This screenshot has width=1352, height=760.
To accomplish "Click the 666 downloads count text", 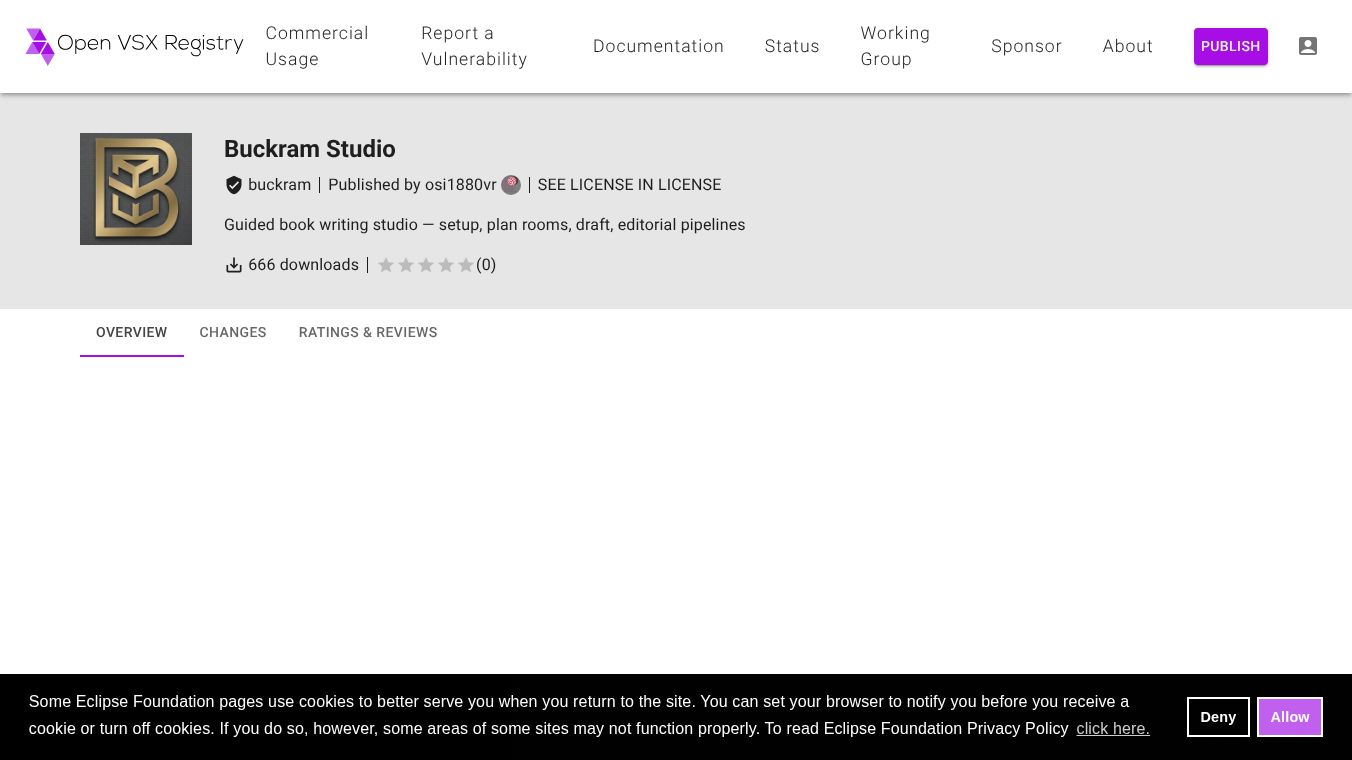I will pyautogui.click(x=303, y=265).
